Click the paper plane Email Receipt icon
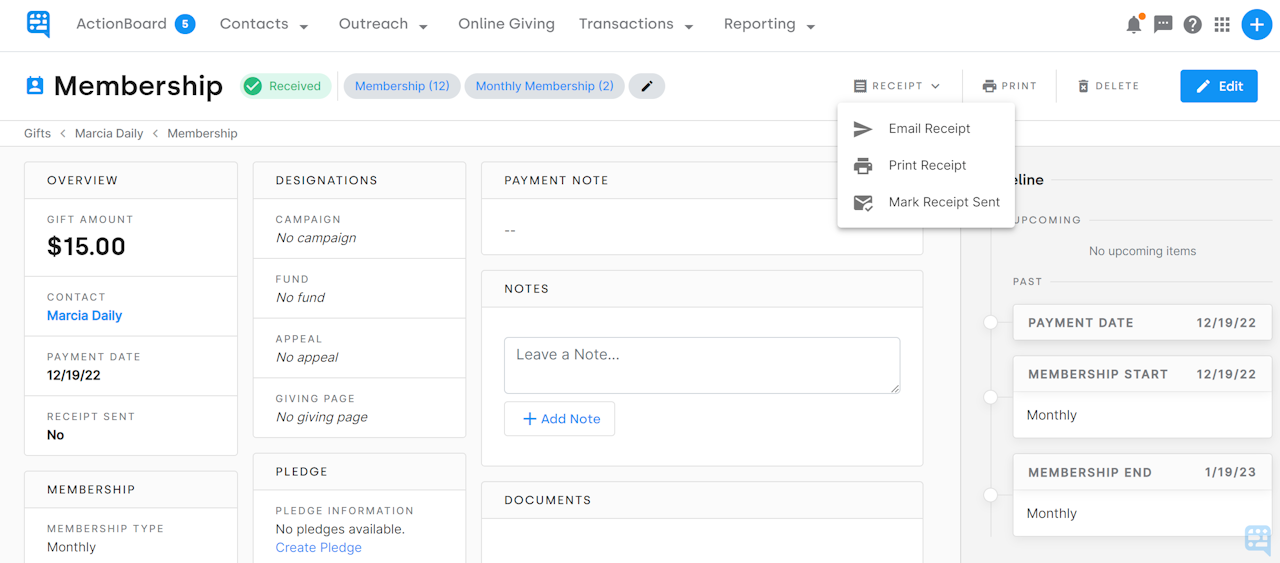The height and width of the screenshot is (563, 1280). [x=863, y=129]
